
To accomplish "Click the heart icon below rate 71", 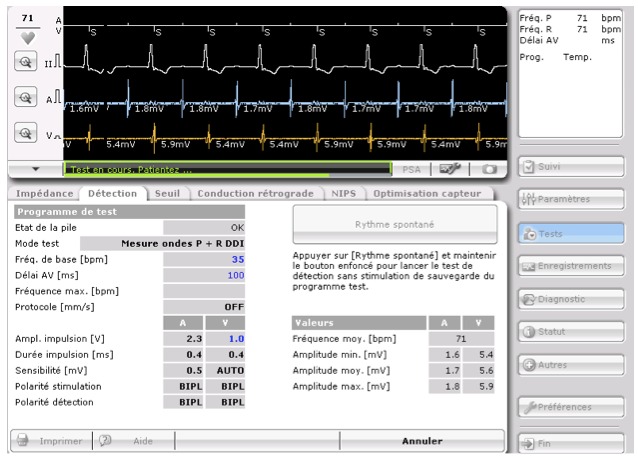I will (27, 36).
